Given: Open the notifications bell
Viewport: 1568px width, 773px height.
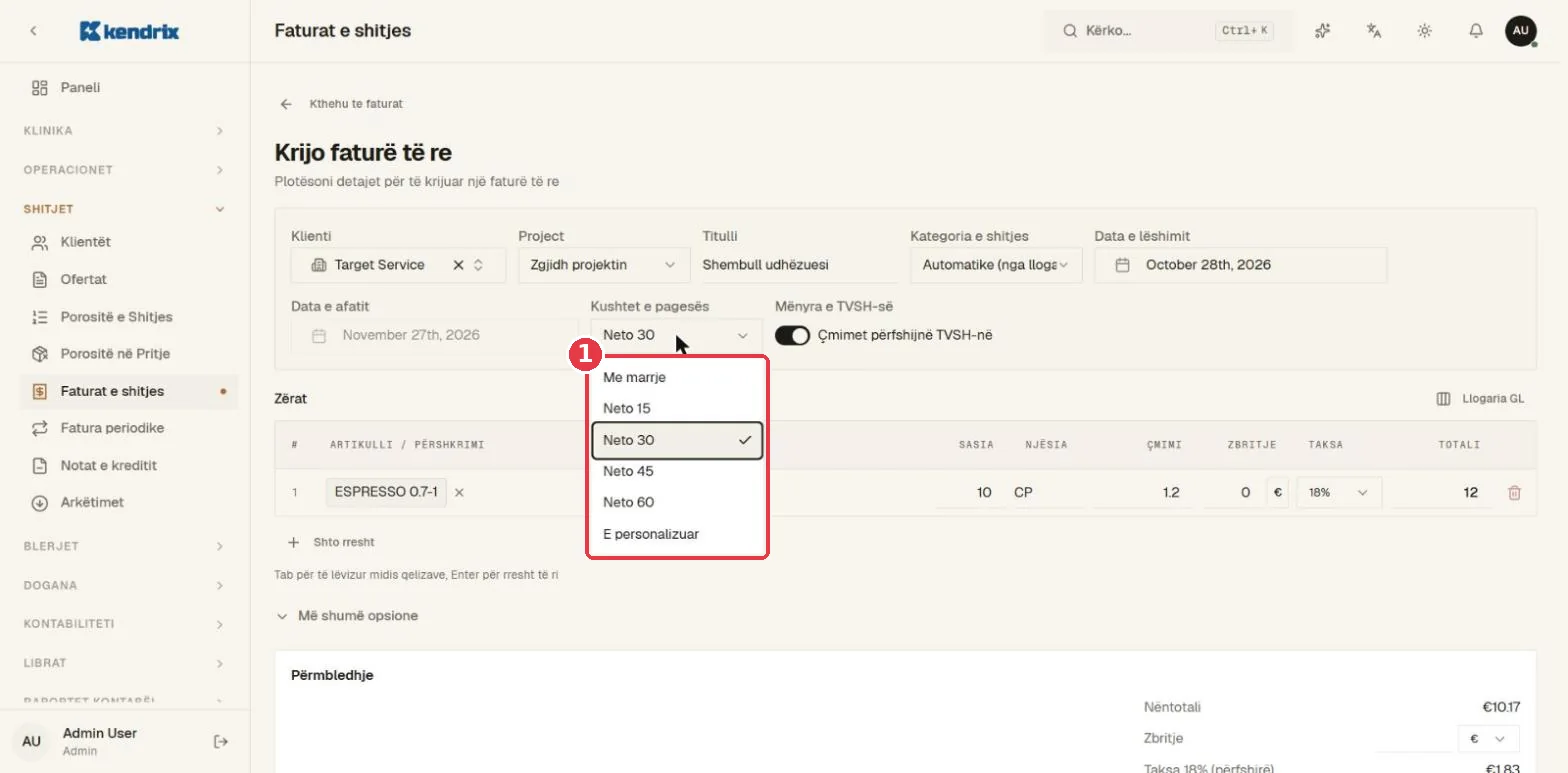Looking at the screenshot, I should (1476, 31).
